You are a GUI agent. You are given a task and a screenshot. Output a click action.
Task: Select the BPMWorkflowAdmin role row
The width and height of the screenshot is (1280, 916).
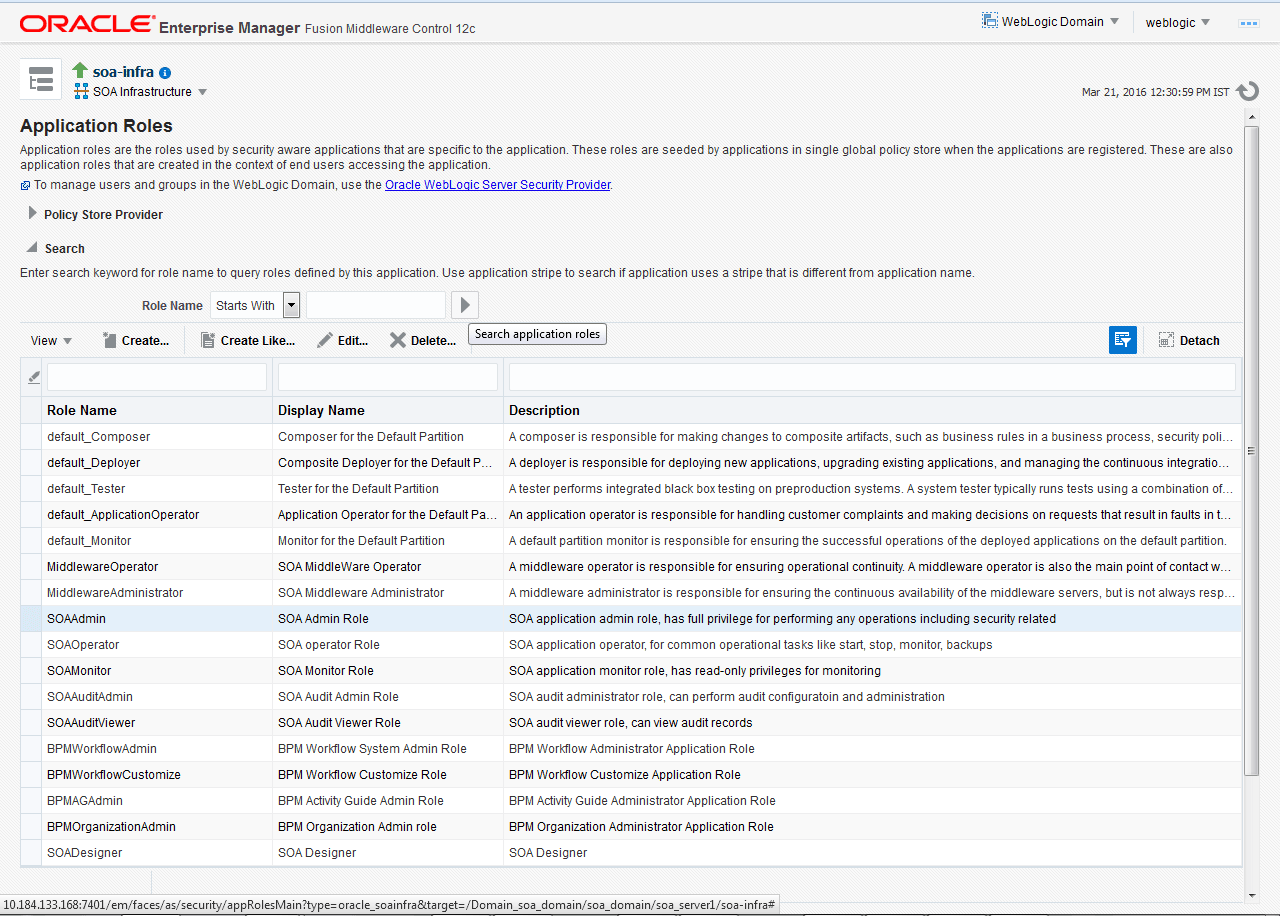tap(631, 749)
